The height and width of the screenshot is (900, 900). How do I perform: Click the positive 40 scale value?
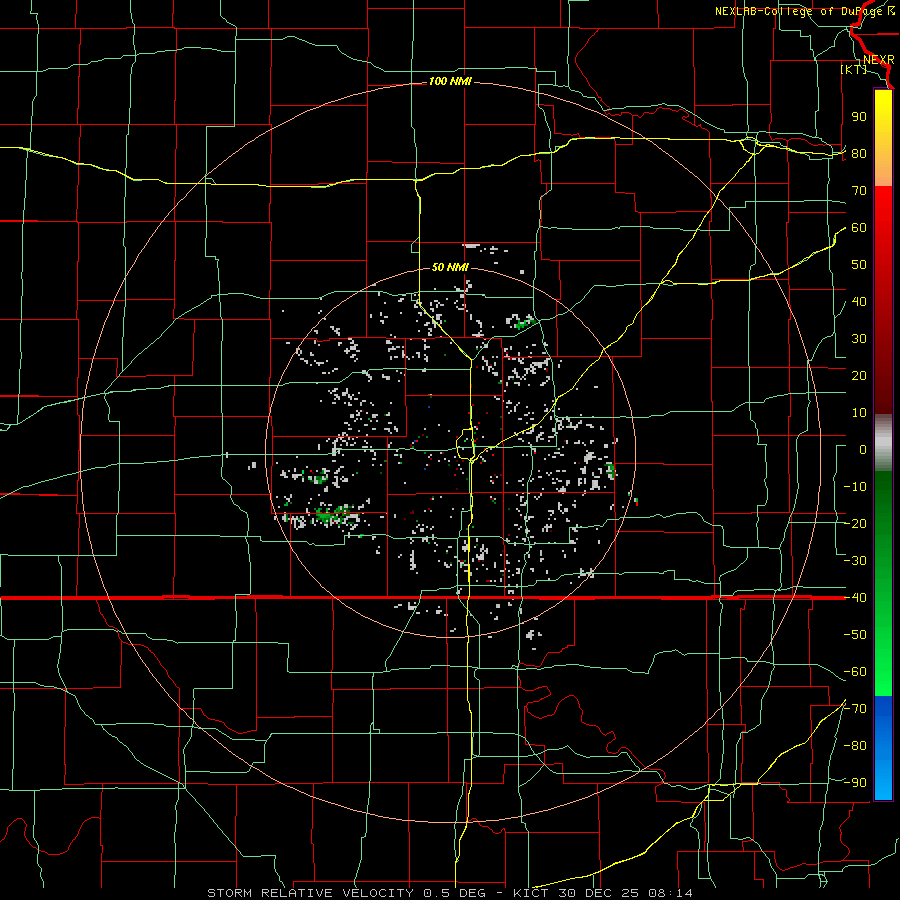(859, 302)
